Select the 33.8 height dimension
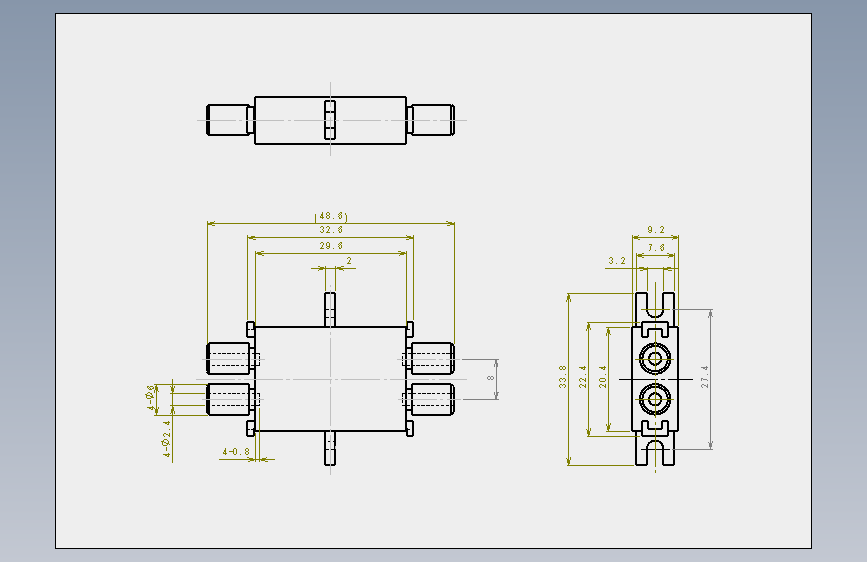The width and height of the screenshot is (867, 562). tap(563, 376)
